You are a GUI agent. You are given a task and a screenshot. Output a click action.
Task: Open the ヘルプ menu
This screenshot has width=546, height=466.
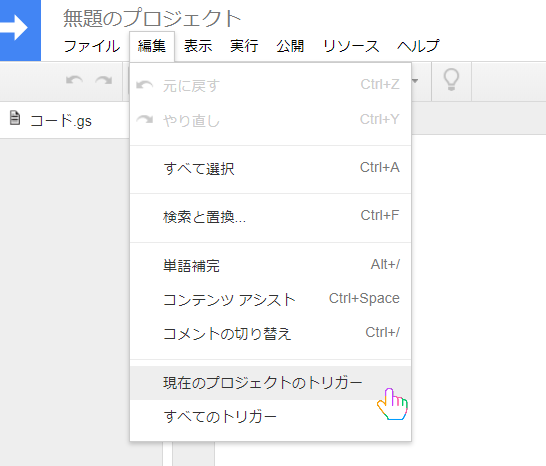pos(418,46)
